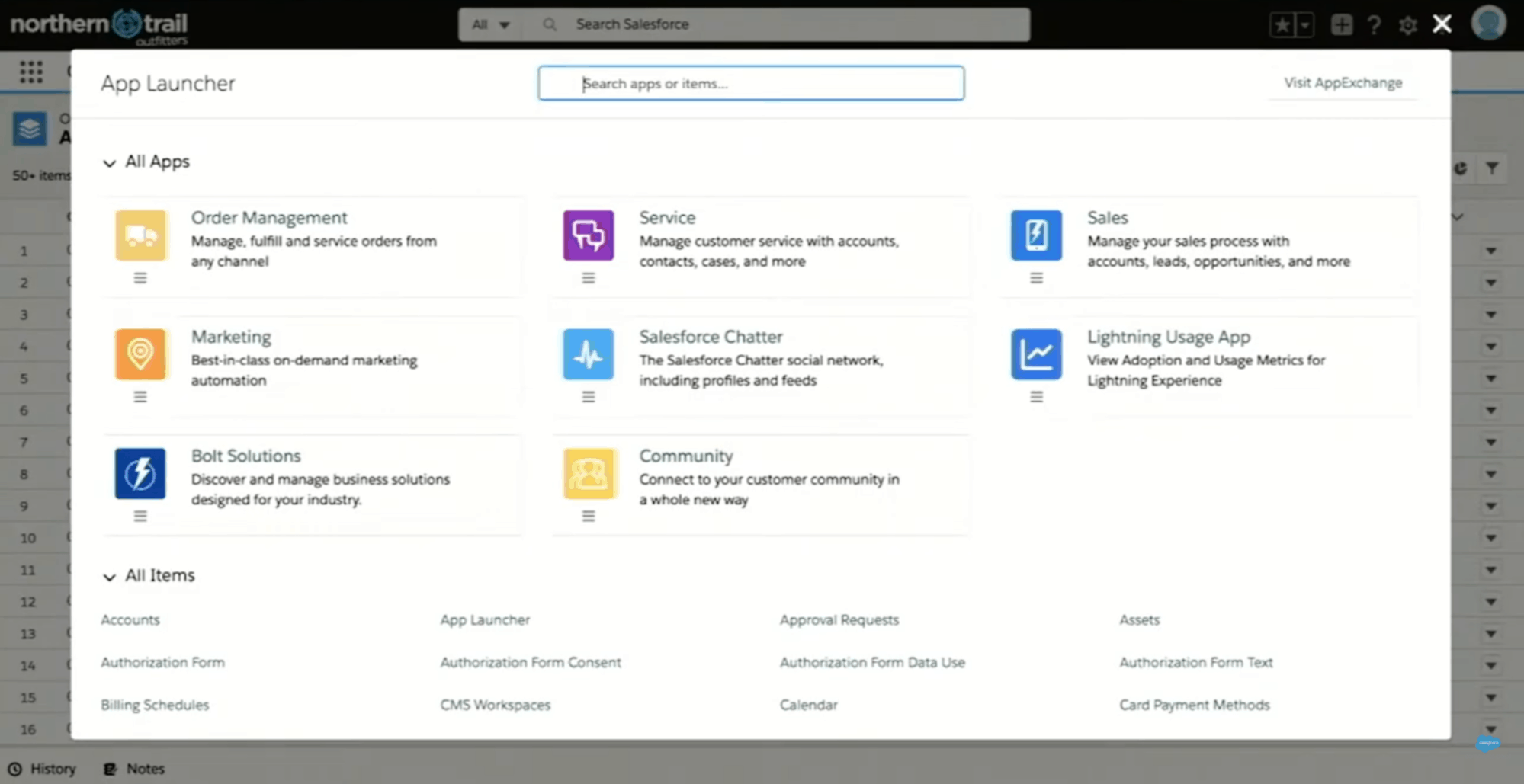This screenshot has height=784, width=1524.
Task: Open the Help question mark icon
Action: (1374, 24)
